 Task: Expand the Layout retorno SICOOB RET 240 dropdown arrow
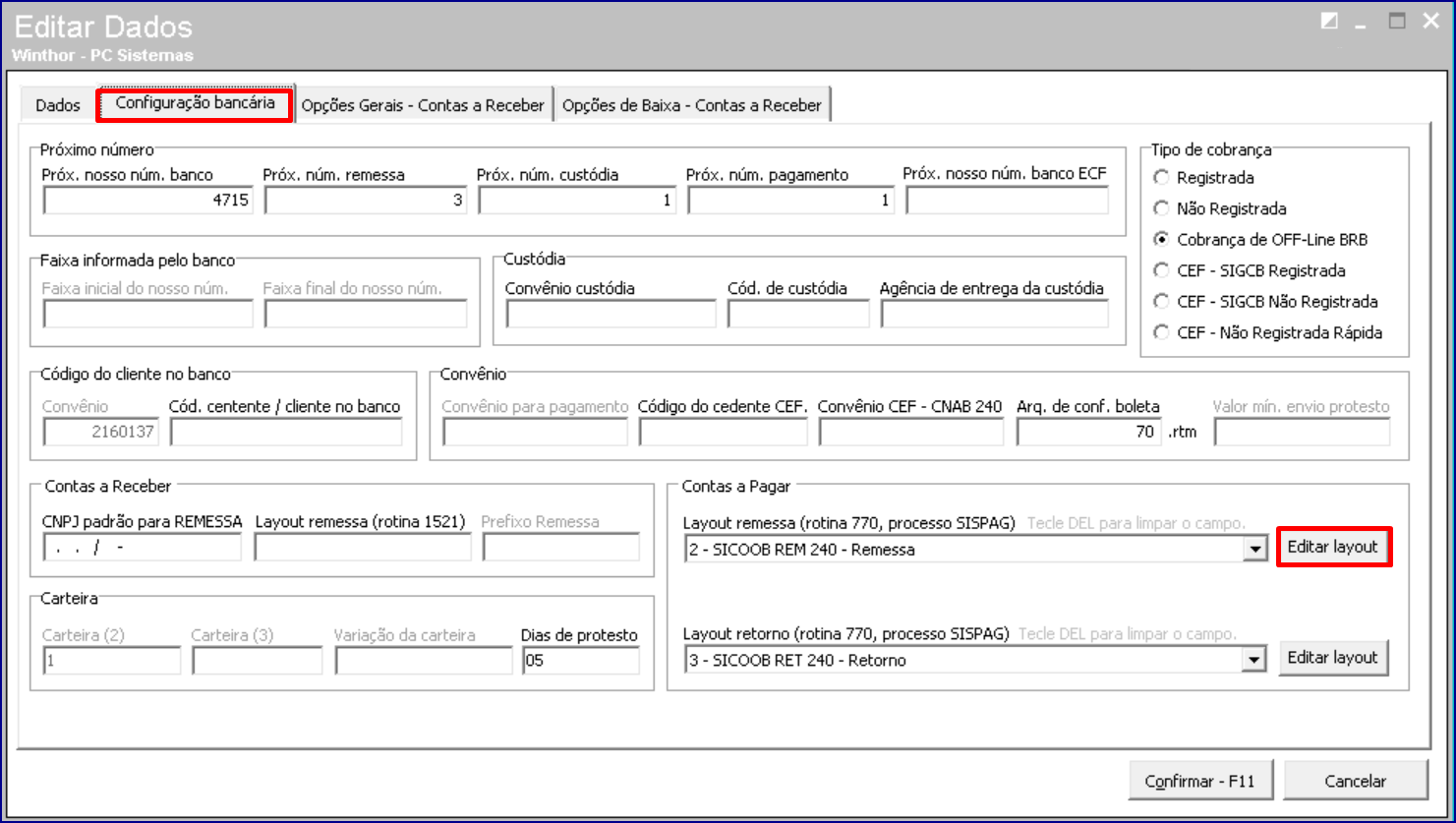[1254, 660]
